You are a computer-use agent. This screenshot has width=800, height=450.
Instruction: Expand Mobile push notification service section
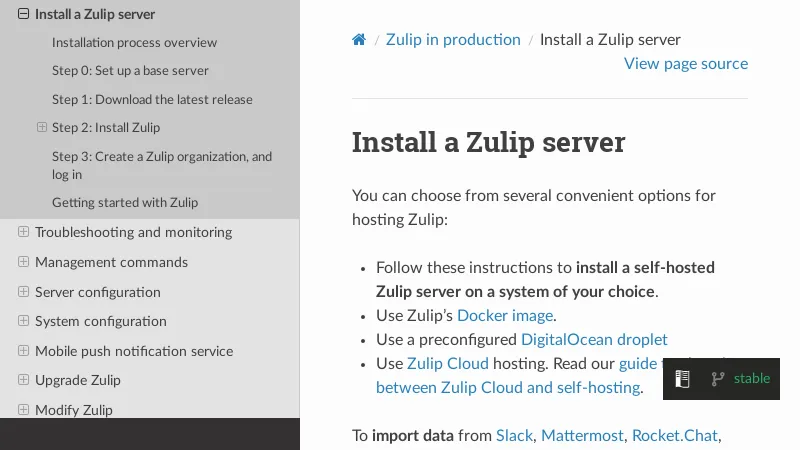point(24,351)
